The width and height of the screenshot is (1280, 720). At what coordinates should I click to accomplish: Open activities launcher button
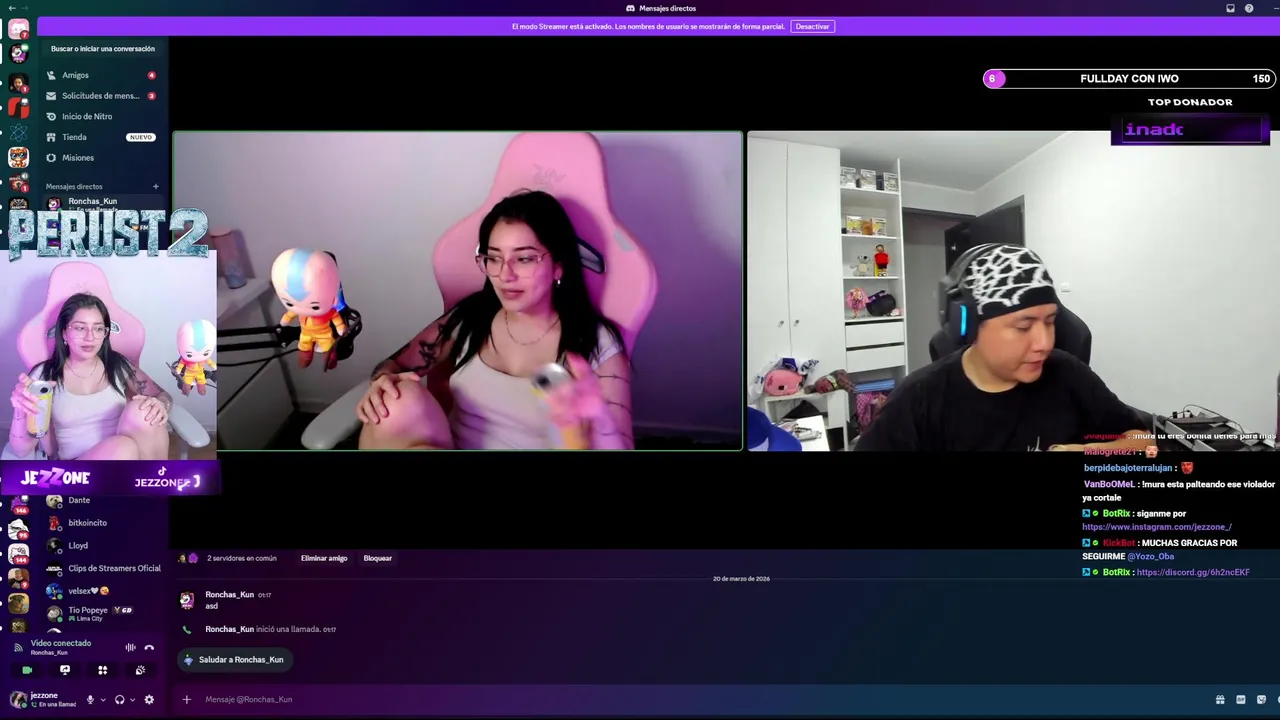click(102, 670)
